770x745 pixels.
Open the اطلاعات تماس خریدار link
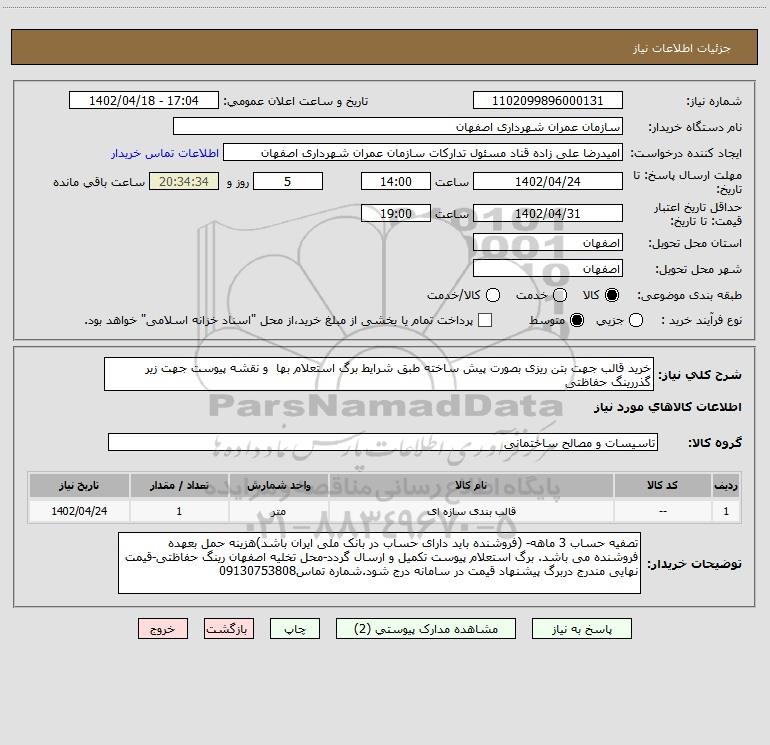coord(165,153)
